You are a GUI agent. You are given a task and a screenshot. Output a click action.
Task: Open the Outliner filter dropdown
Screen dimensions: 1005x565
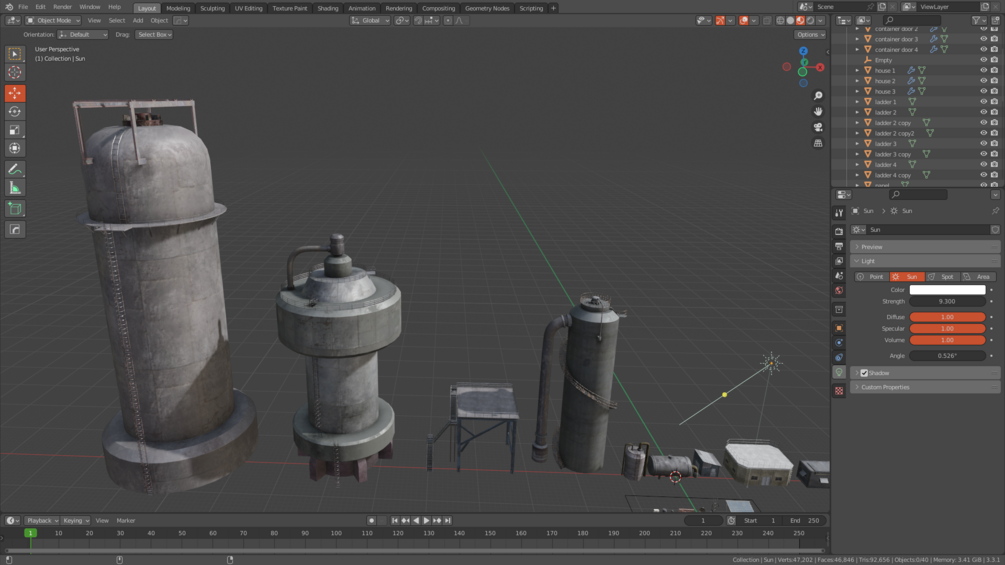pyautogui.click(x=978, y=20)
